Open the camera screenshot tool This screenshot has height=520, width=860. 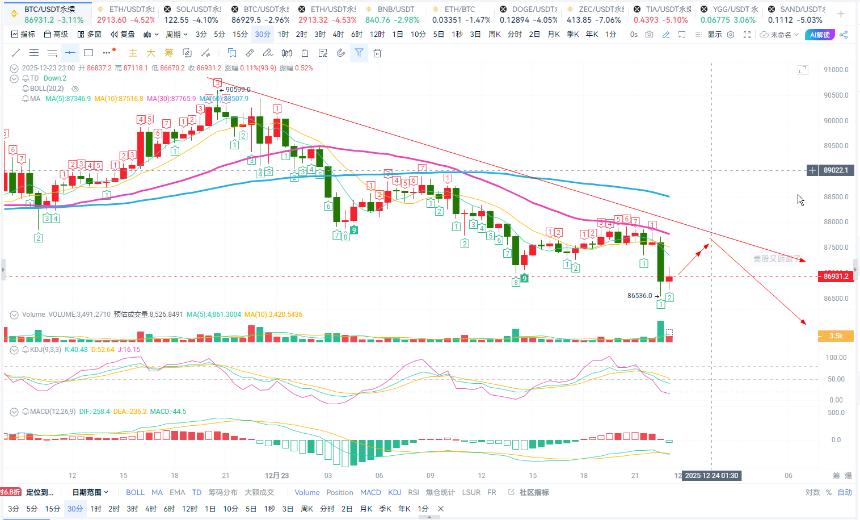coord(649,34)
